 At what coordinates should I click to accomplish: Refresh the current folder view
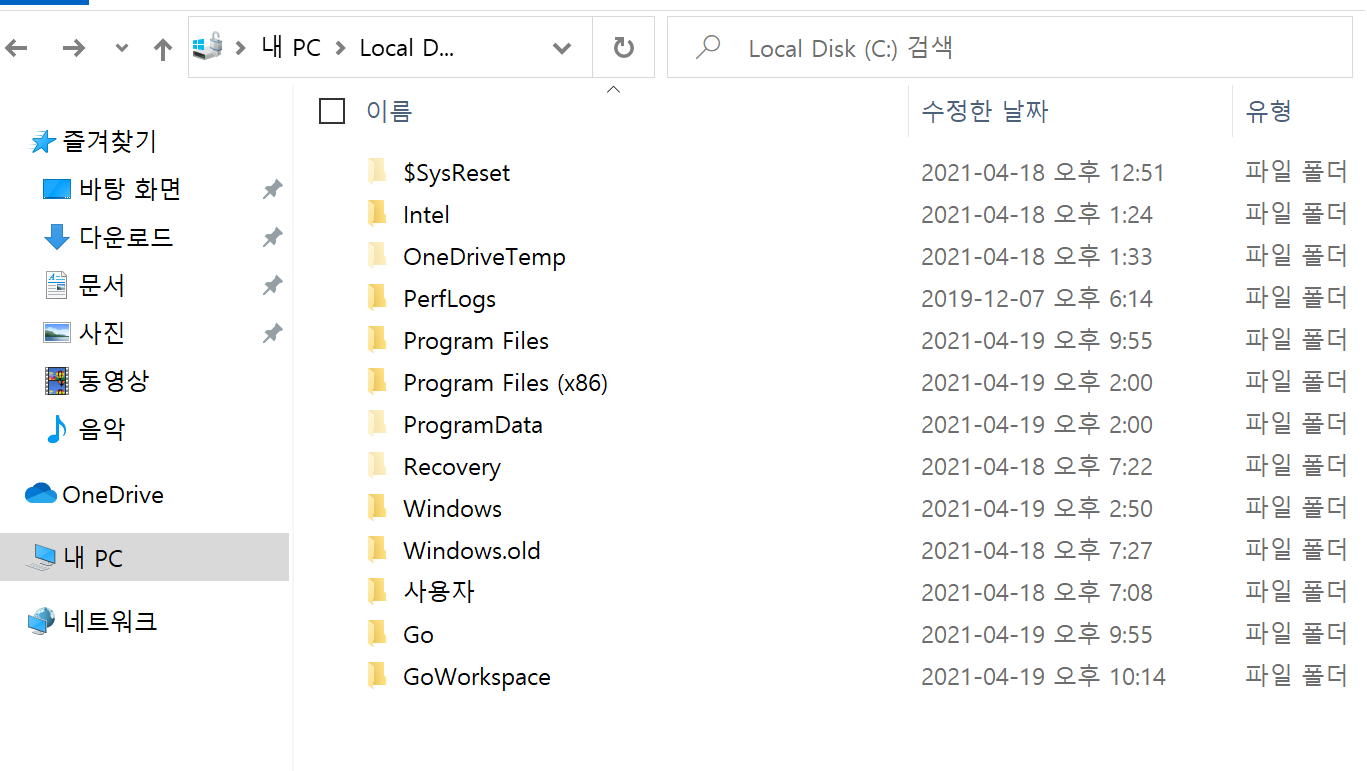pyautogui.click(x=623, y=48)
